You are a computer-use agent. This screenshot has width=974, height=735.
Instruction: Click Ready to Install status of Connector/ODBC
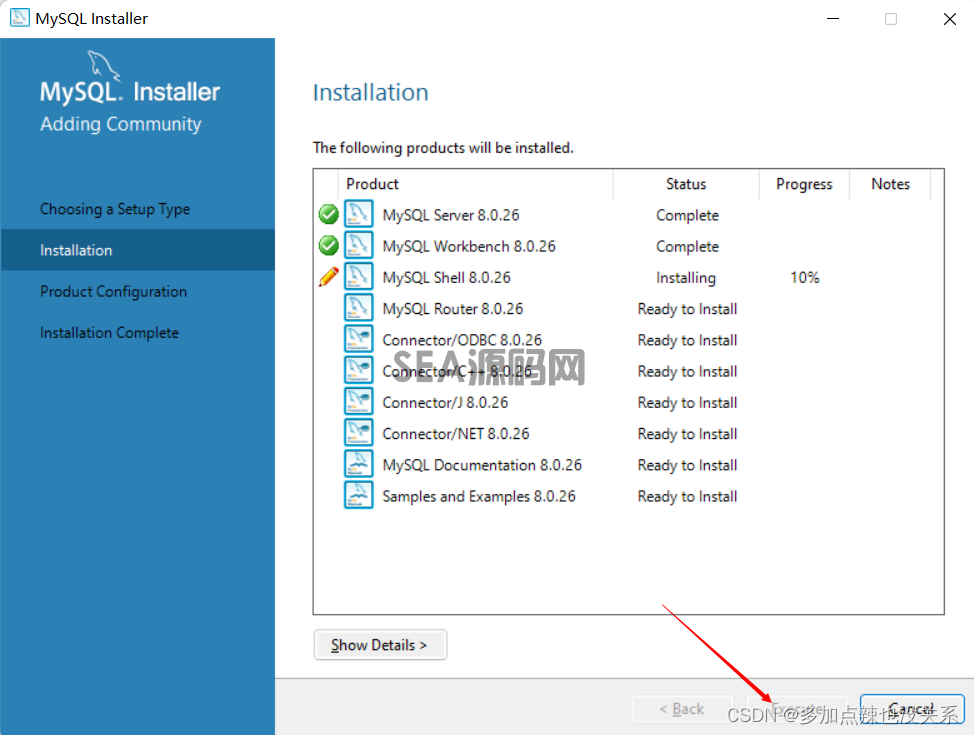pyautogui.click(x=687, y=340)
